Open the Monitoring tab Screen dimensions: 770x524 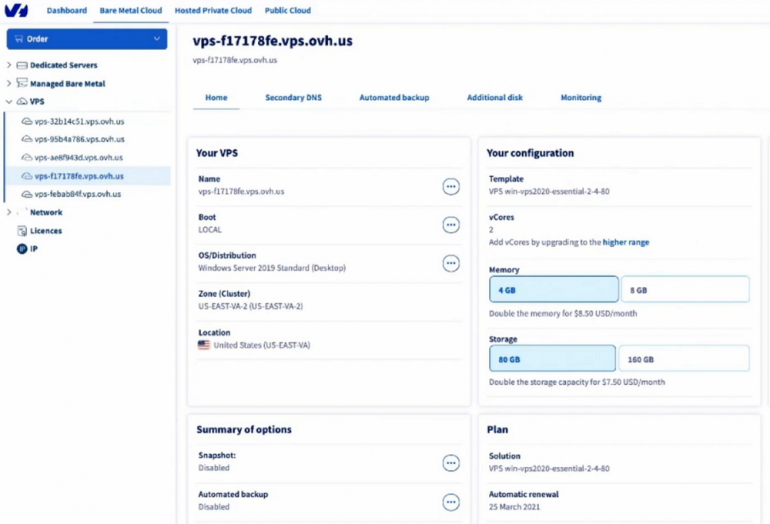point(580,98)
